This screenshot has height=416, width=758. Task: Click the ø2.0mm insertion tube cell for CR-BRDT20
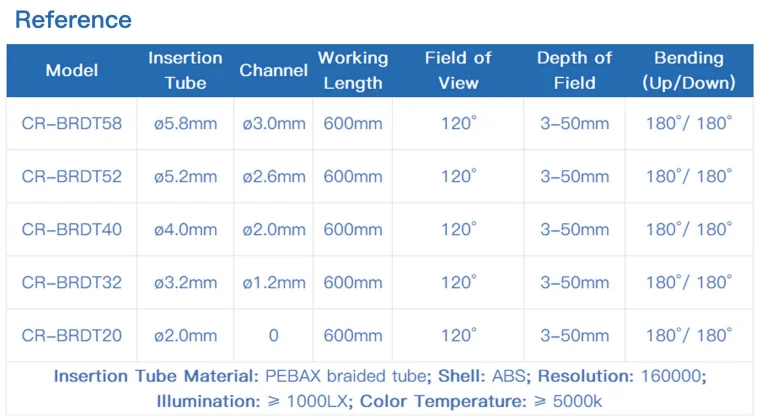coord(186,336)
